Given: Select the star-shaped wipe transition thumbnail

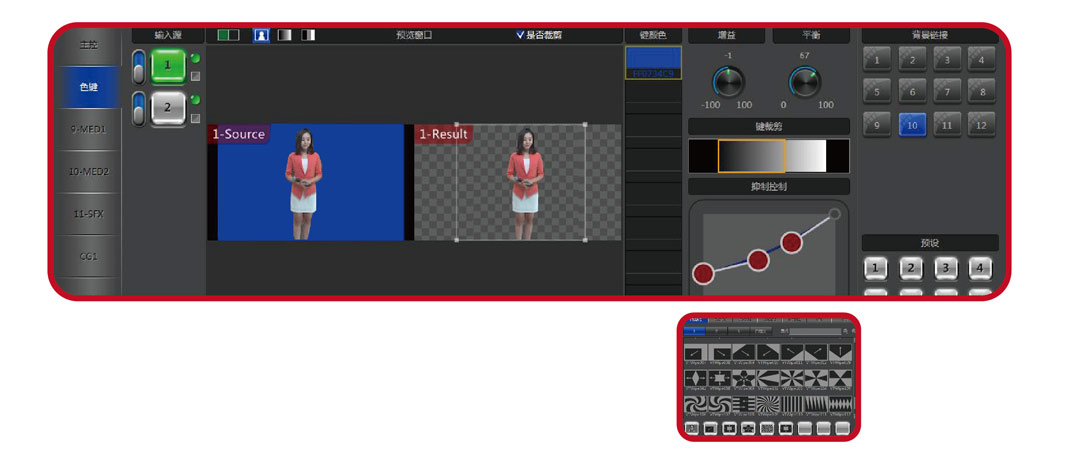Looking at the screenshot, I should click(743, 379).
